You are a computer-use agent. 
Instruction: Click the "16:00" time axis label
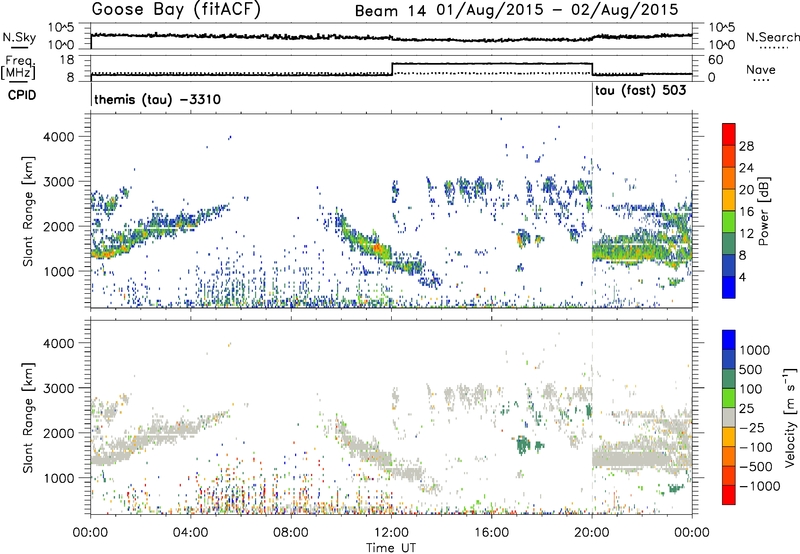coord(491,533)
